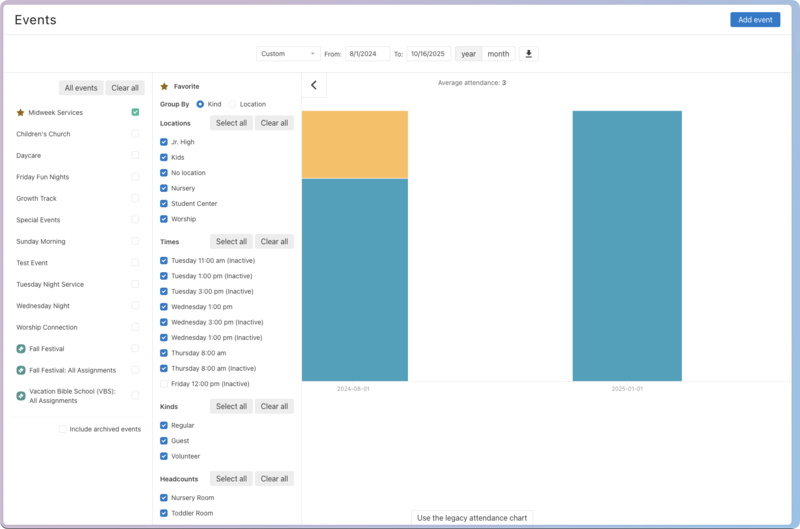The width and height of the screenshot is (800, 529).
Task: Click the star icon next to Midweek Services
Action: coord(21,113)
